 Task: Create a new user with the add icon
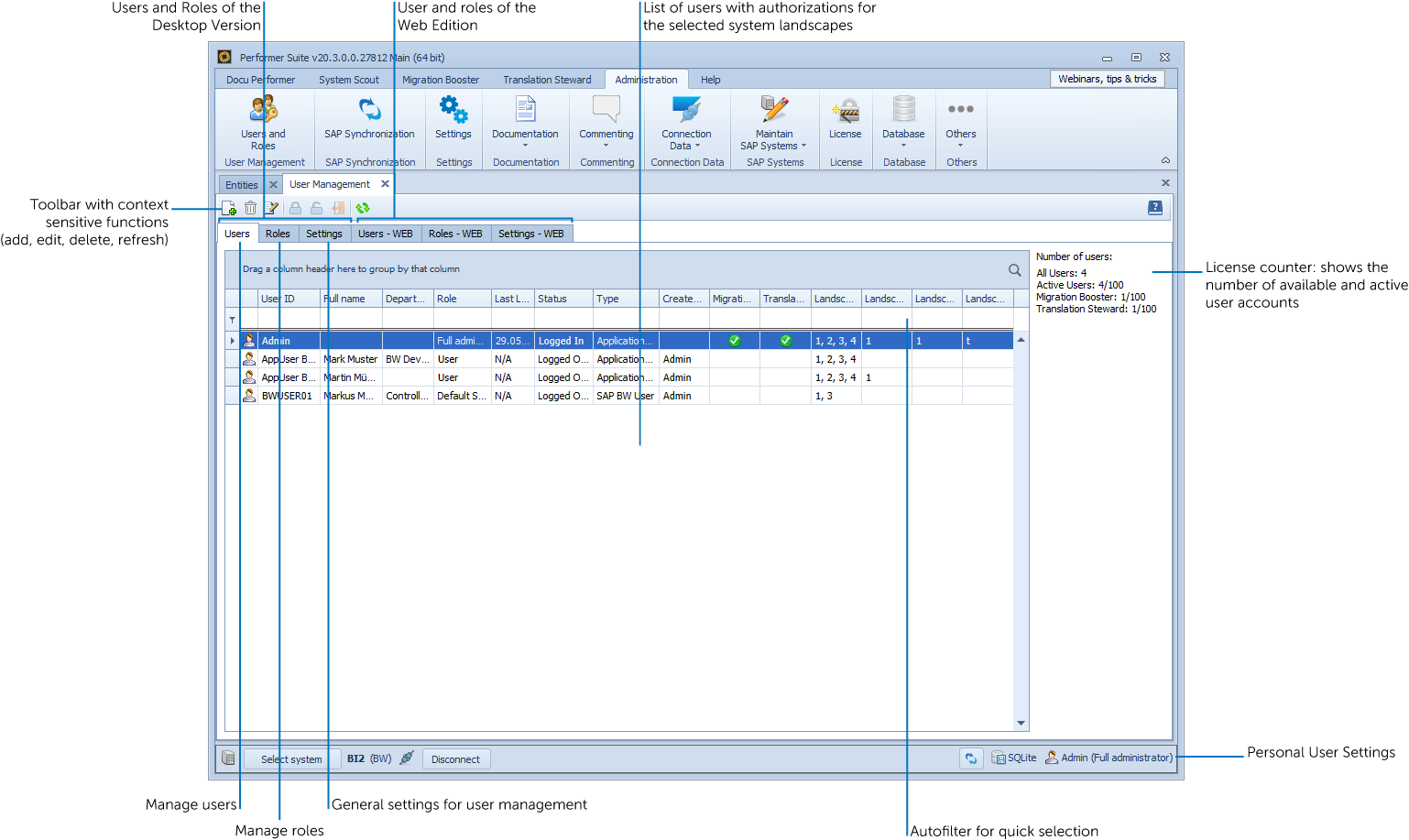(x=230, y=208)
